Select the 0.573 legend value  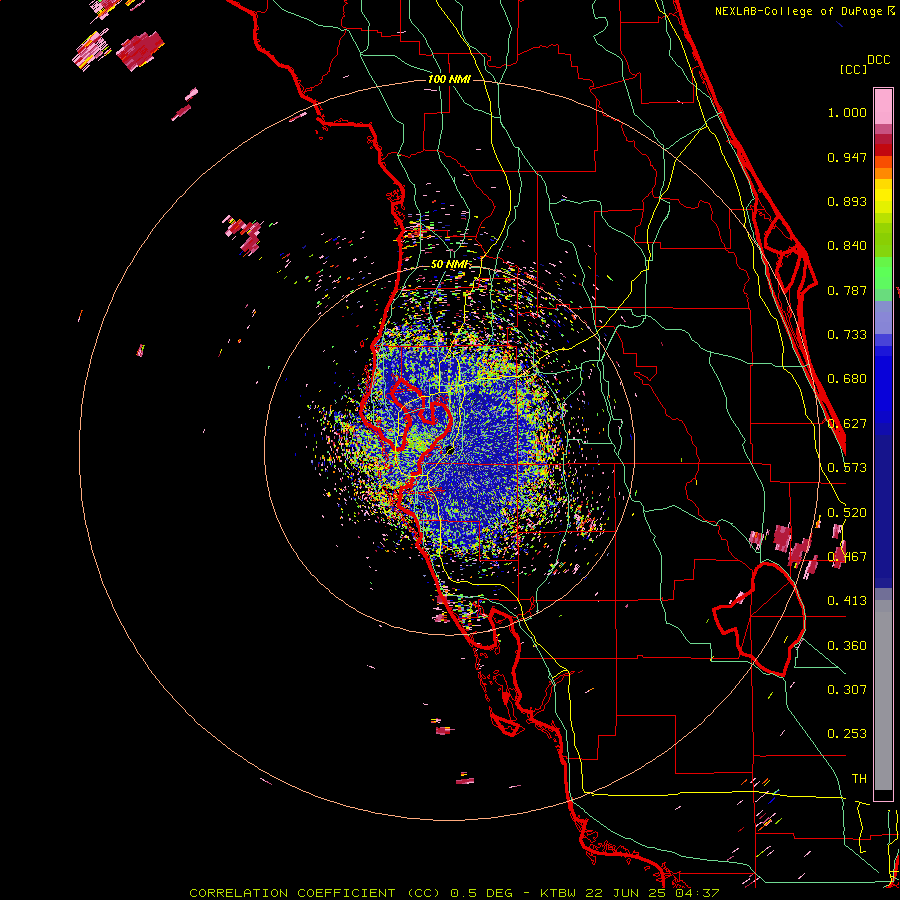(x=847, y=468)
